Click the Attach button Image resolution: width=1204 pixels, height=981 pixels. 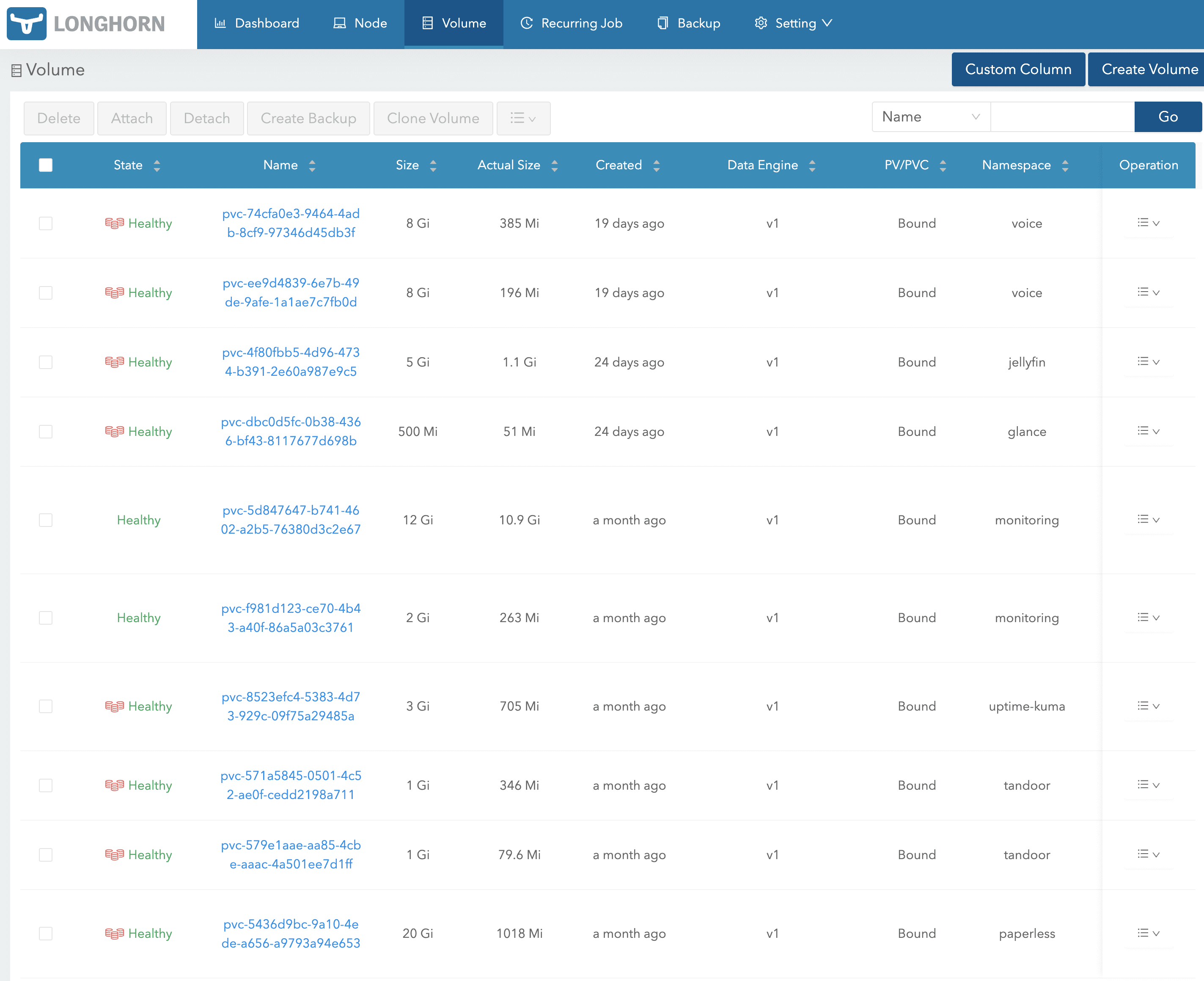[132, 118]
